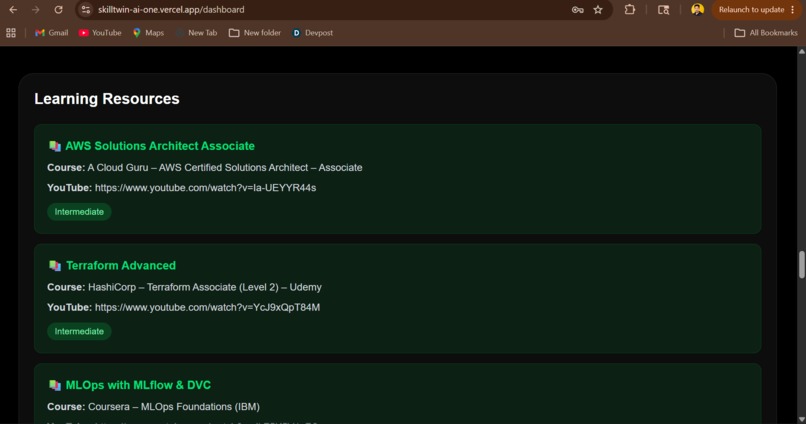Click the Coursera MLOps Foundations course text
This screenshot has height=424, width=806.
tap(174, 407)
